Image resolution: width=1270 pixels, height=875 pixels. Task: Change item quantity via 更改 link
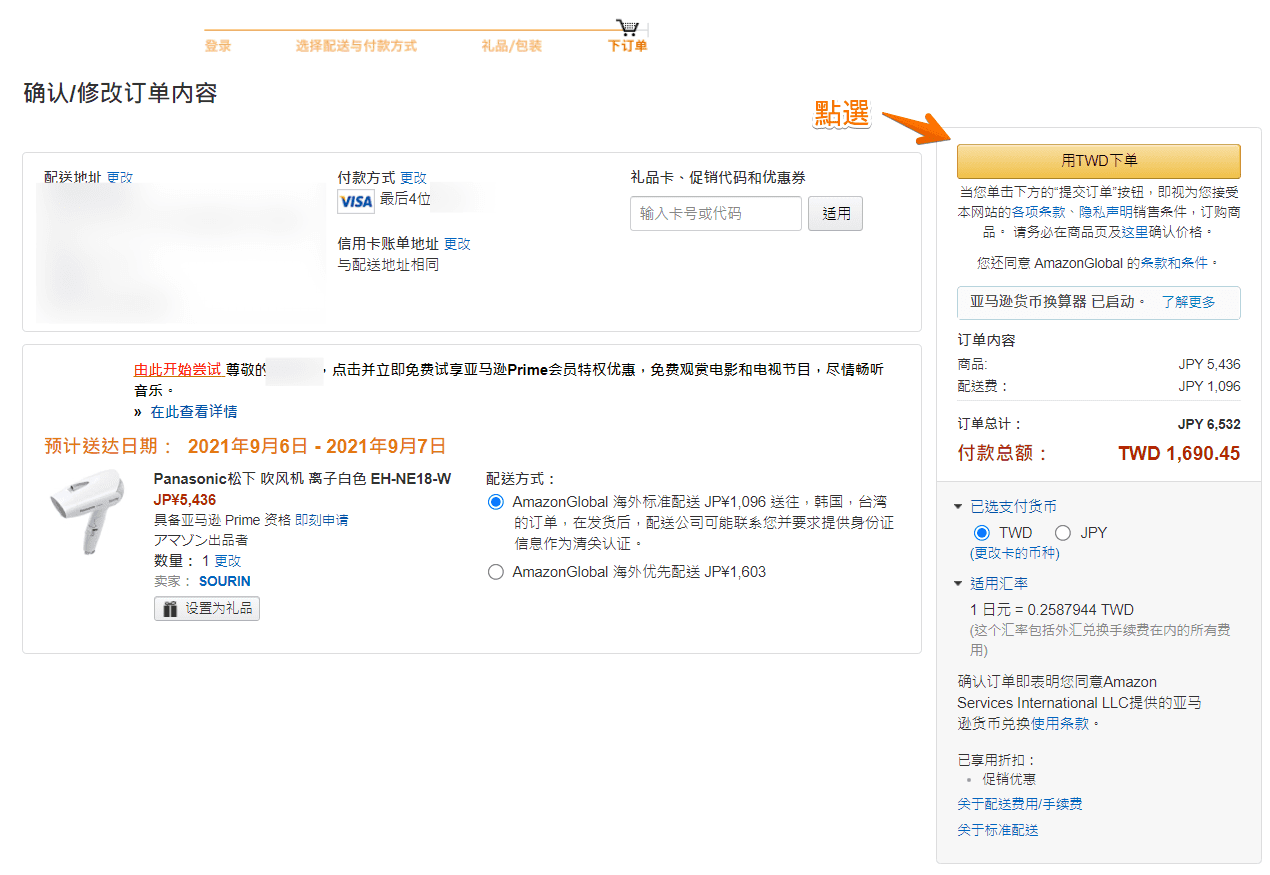[x=228, y=561]
